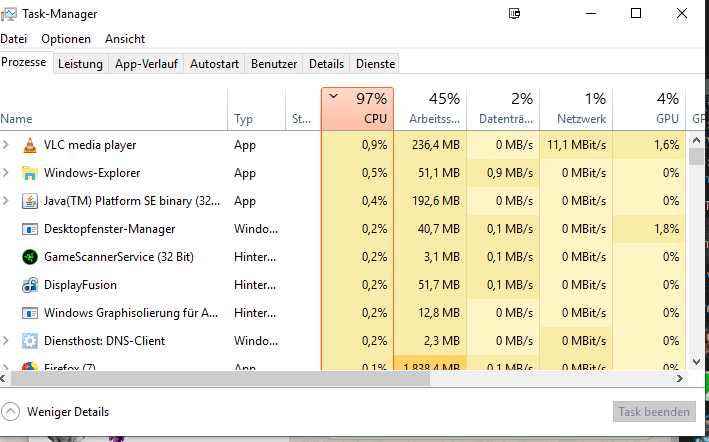The width and height of the screenshot is (709, 442).
Task: Click Java's 192,6 MB memory value
Action: pyautogui.click(x=436, y=201)
